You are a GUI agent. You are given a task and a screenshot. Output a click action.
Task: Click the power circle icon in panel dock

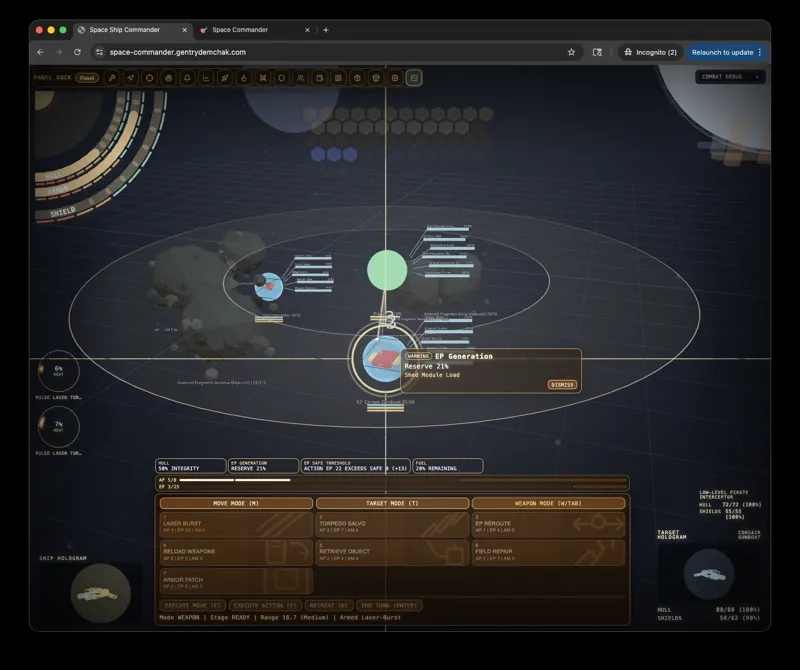tap(149, 78)
